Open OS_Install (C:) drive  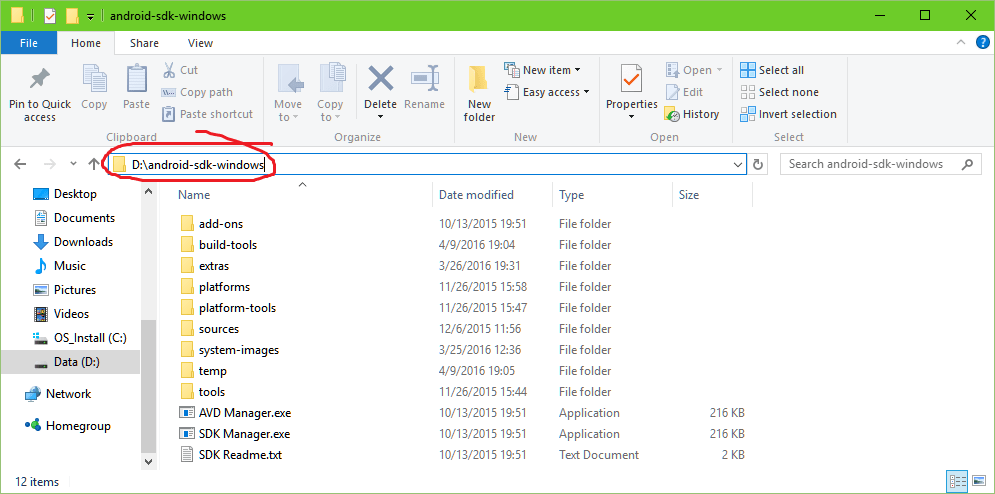[89, 338]
